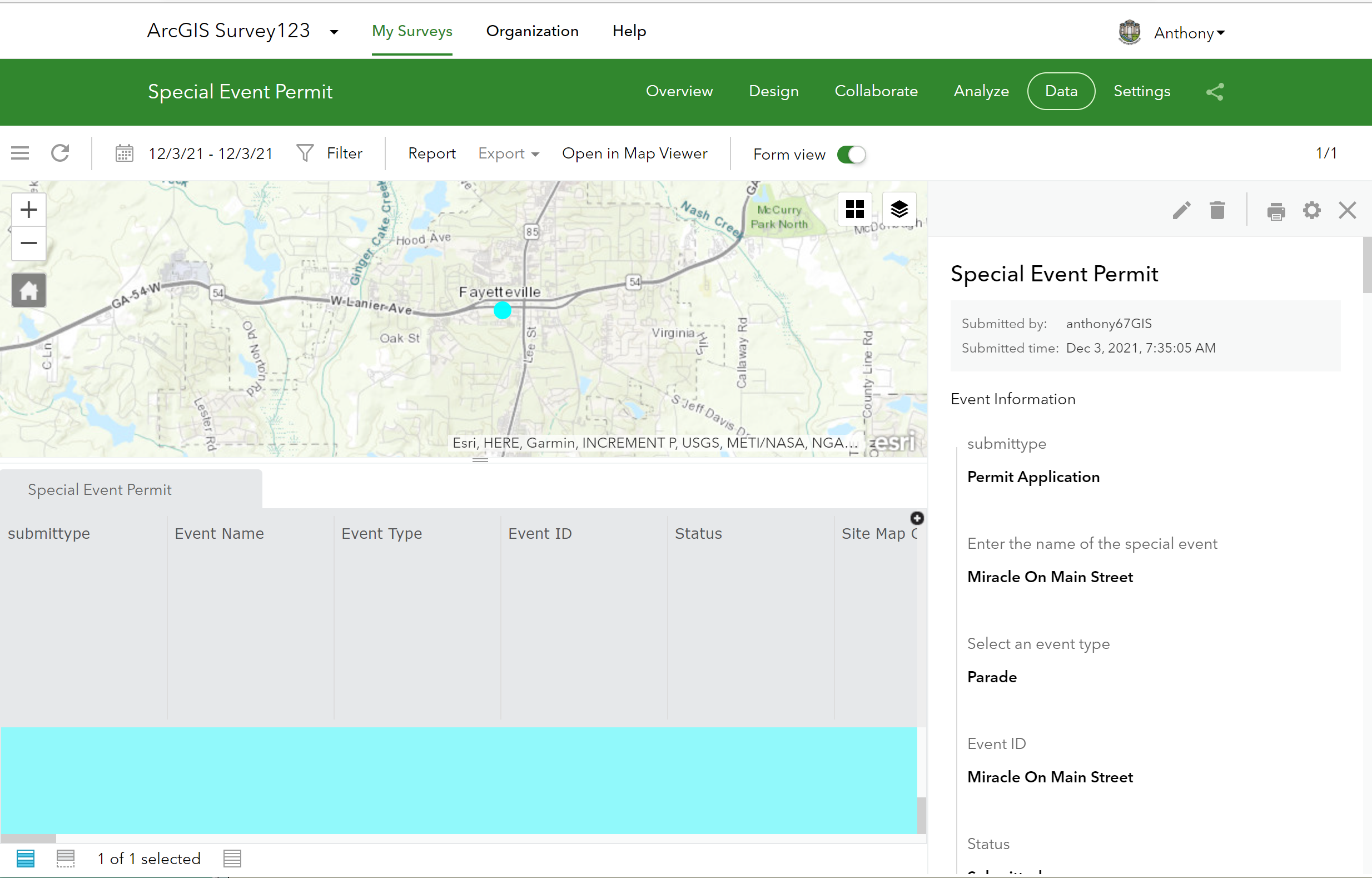The width and height of the screenshot is (1372, 878).
Task: Open the data in Map Viewer
Action: (634, 153)
